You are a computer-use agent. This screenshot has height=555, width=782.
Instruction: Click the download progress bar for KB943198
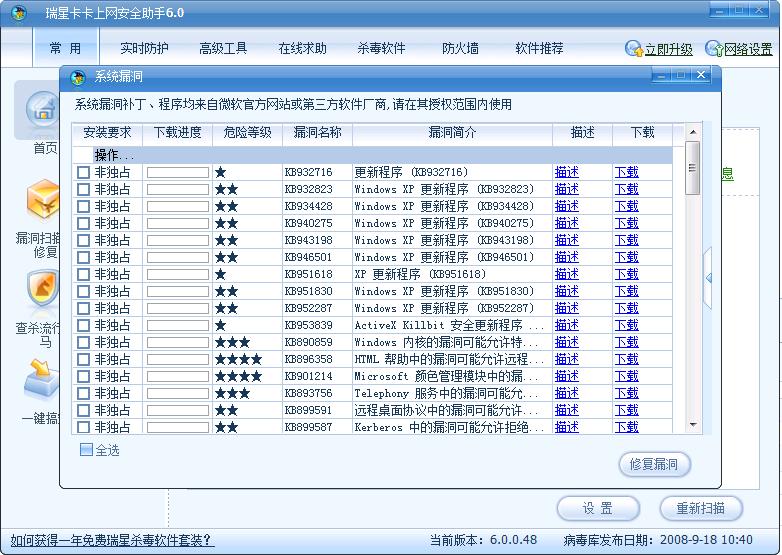point(178,240)
